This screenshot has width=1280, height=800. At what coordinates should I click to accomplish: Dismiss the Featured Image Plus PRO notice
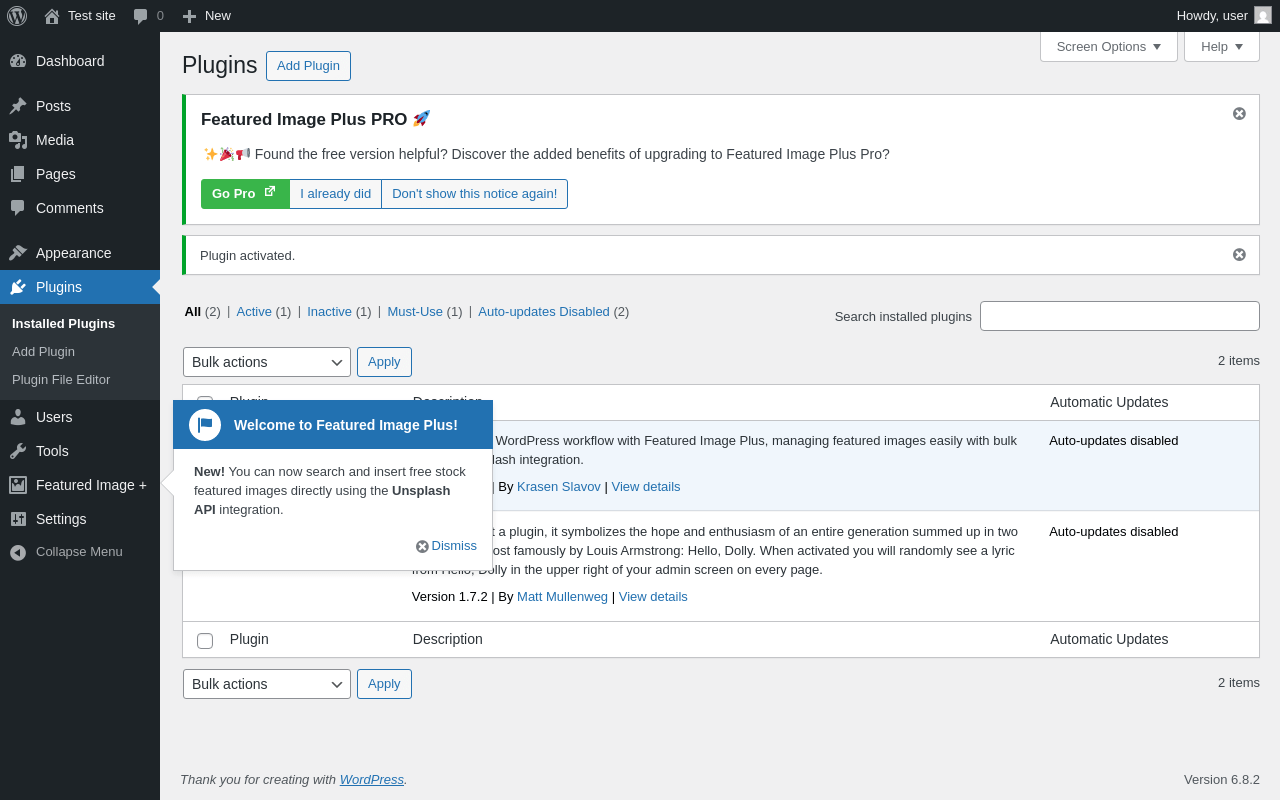coord(1239,114)
